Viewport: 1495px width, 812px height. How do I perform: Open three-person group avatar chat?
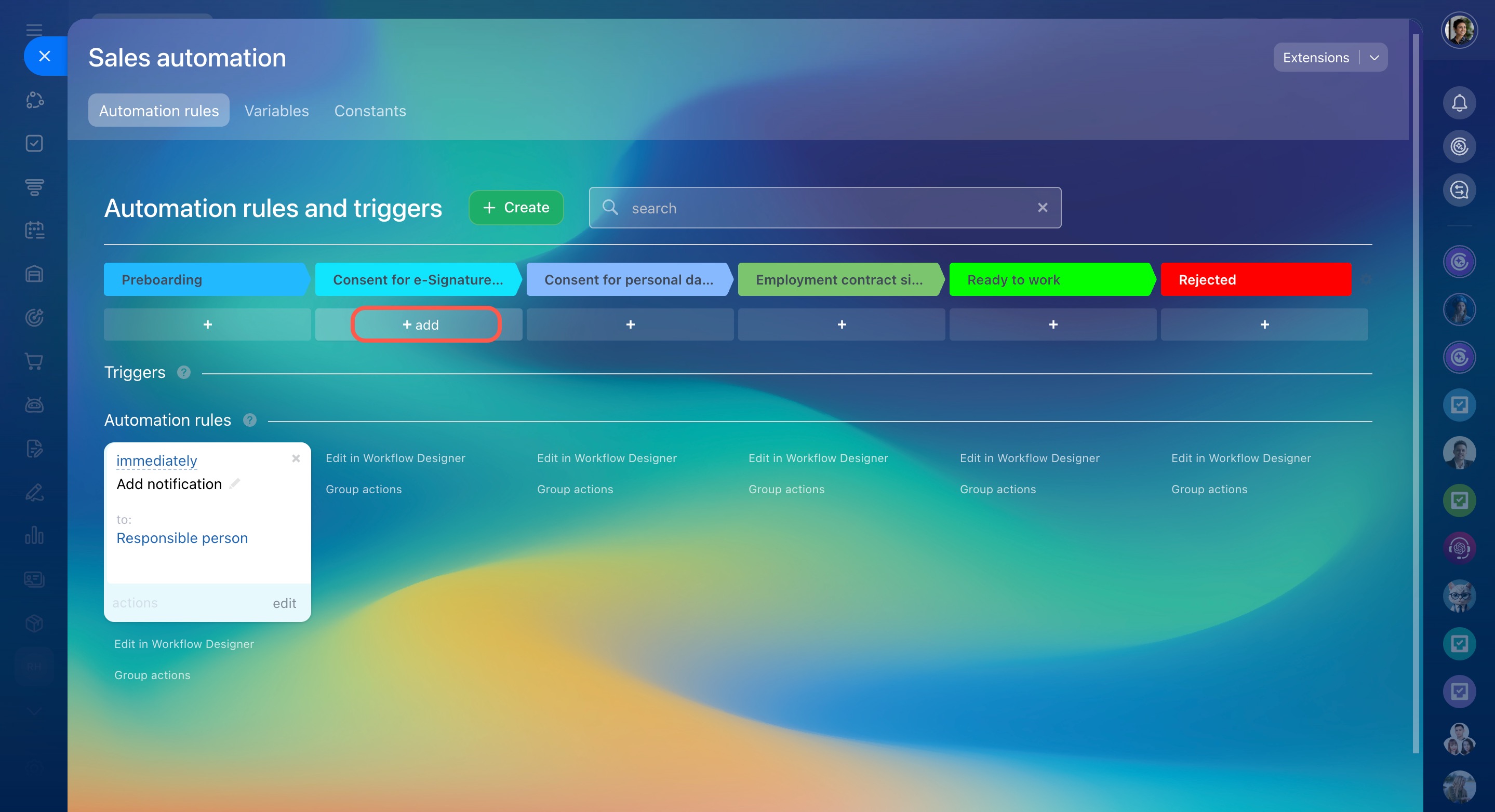1459,739
